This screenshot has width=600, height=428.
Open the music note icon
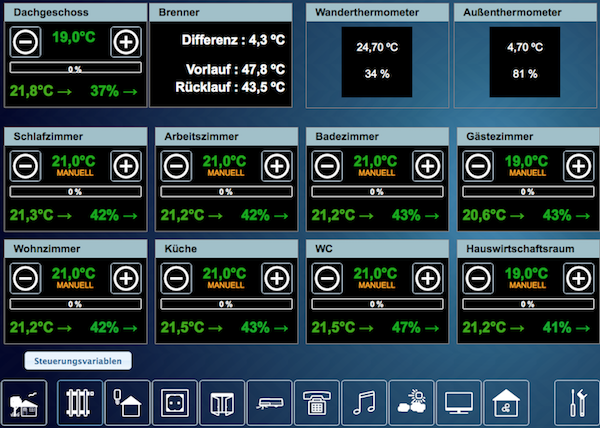364,403
